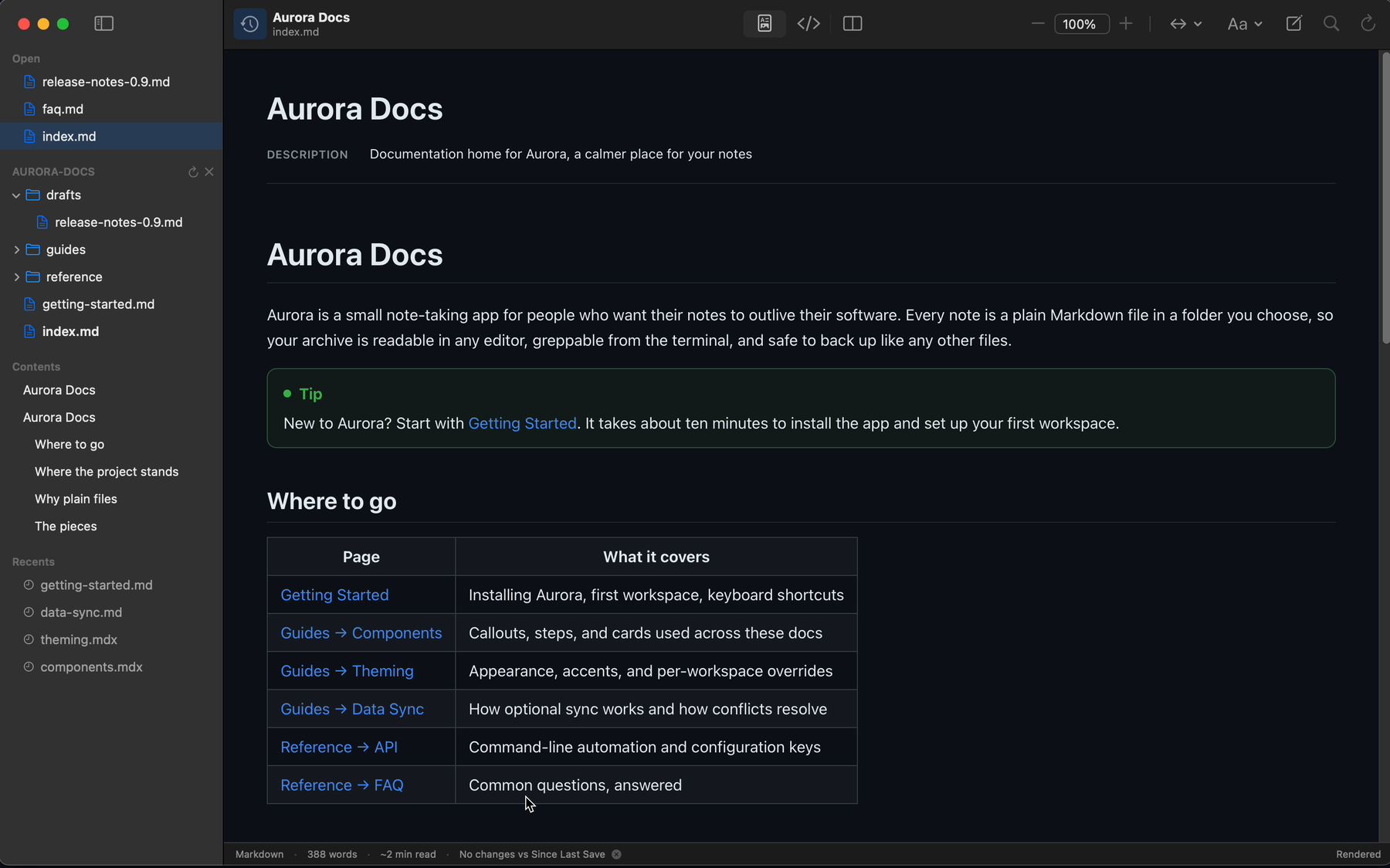
Task: Close the AURORA-DOCS folder
Action: (x=209, y=172)
